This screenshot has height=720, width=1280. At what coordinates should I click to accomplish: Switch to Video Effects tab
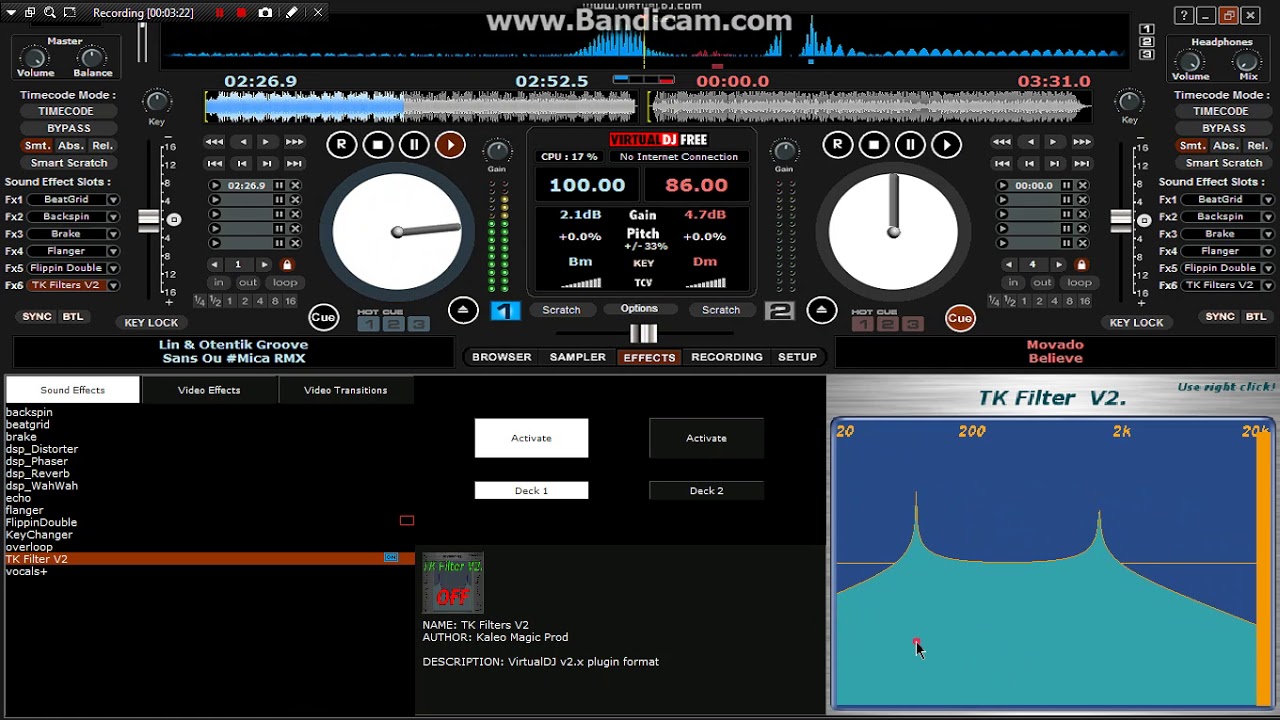209,390
